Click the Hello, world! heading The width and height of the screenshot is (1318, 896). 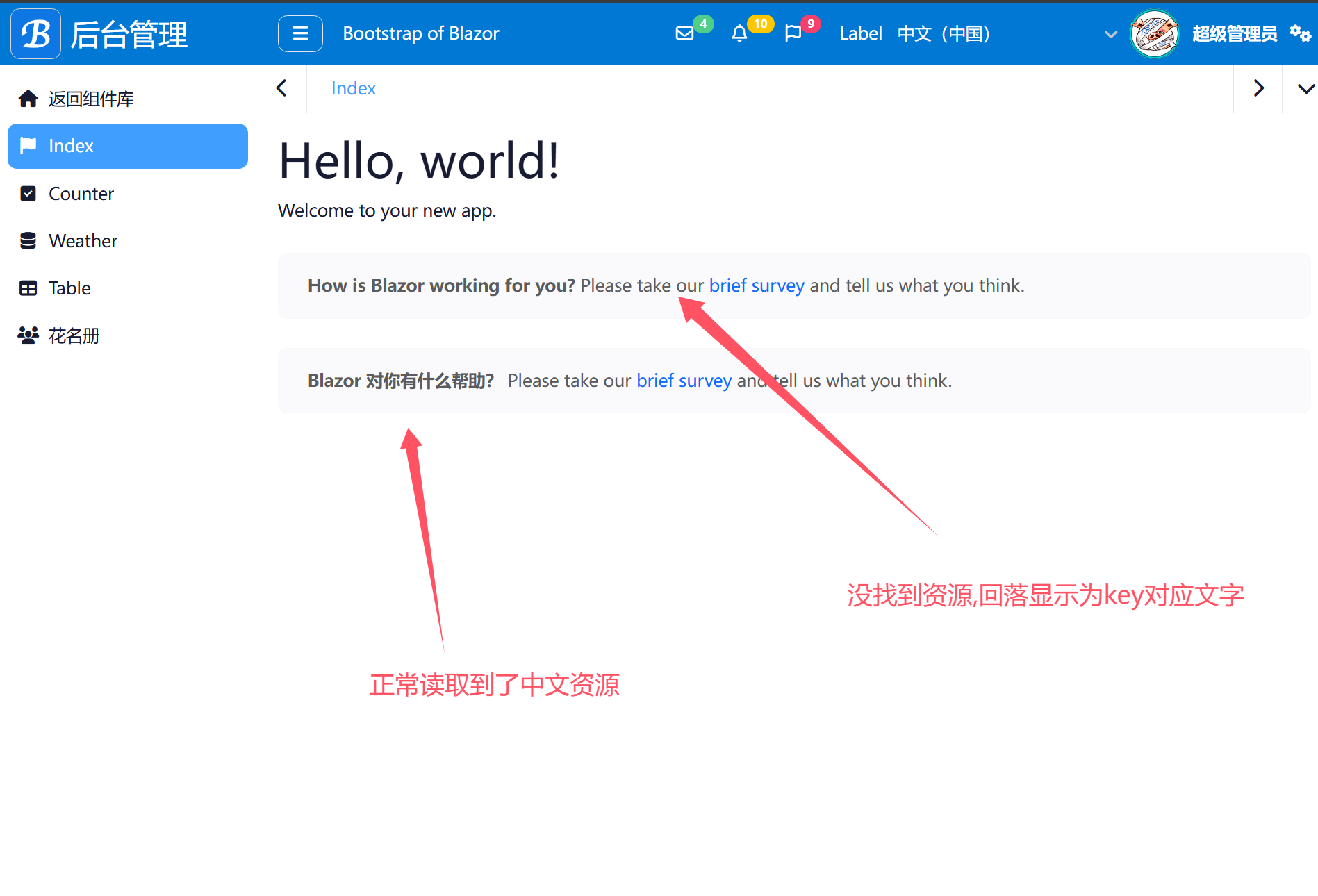tap(419, 160)
